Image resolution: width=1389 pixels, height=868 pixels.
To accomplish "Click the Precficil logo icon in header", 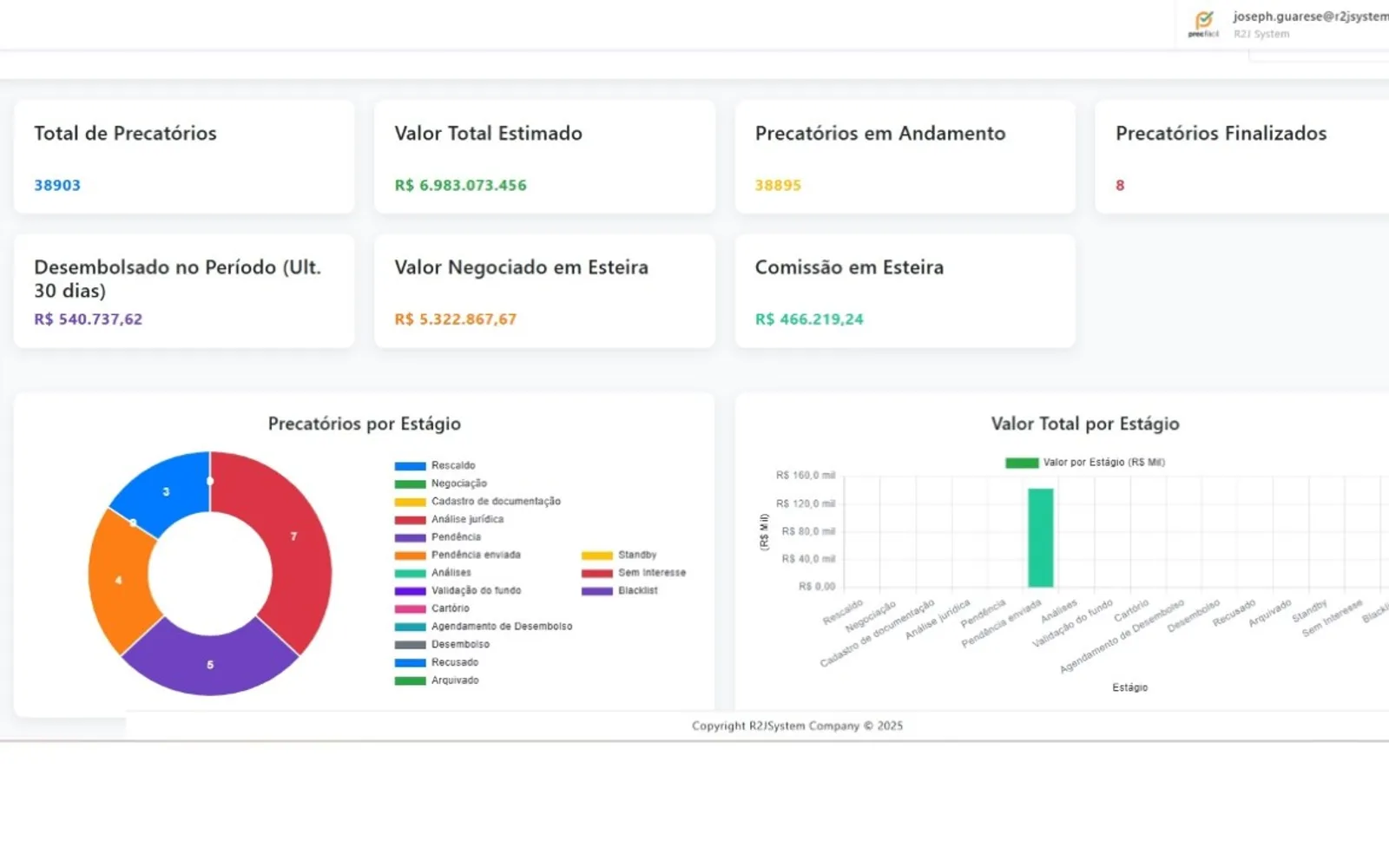I will [x=1203, y=24].
